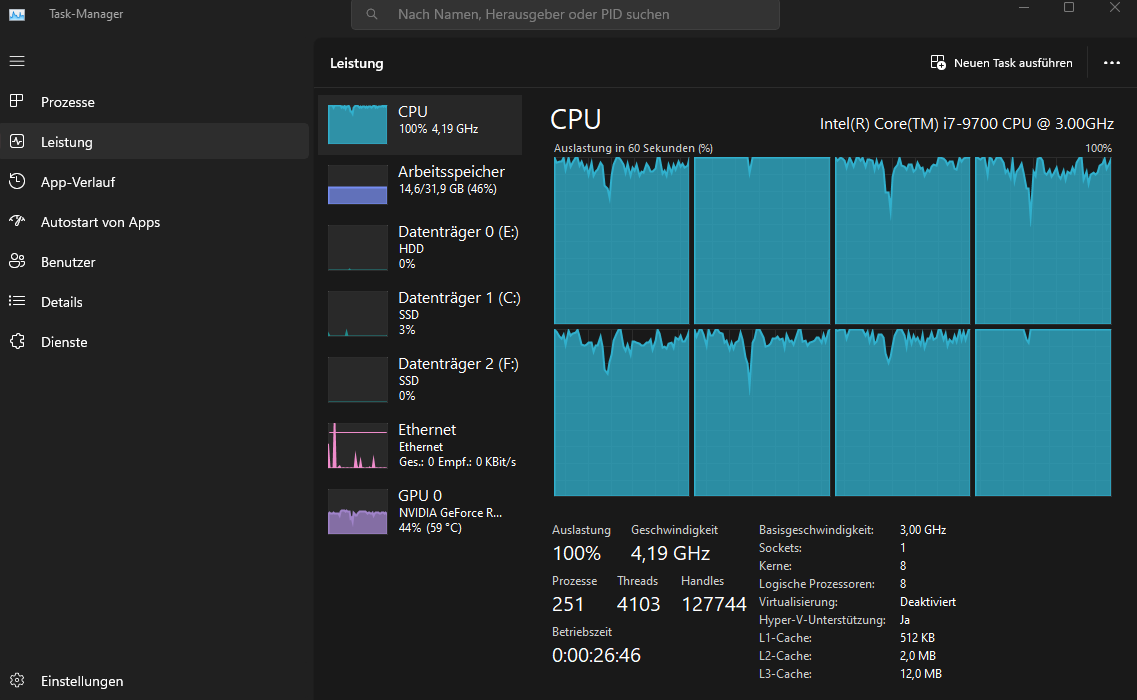Click the Task-Manager app icon in title bar

pyautogui.click(x=17, y=14)
